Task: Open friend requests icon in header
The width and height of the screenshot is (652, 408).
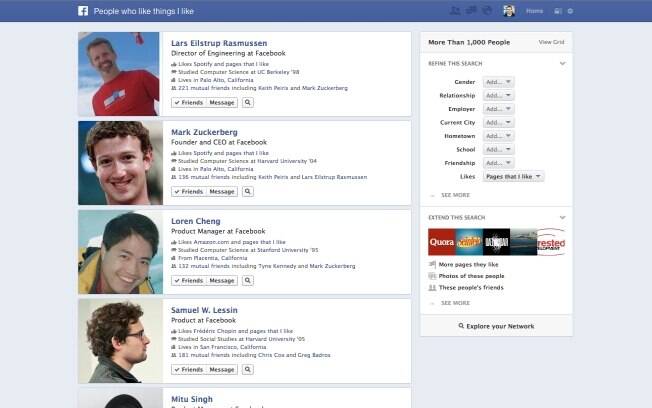Action: 455,11
